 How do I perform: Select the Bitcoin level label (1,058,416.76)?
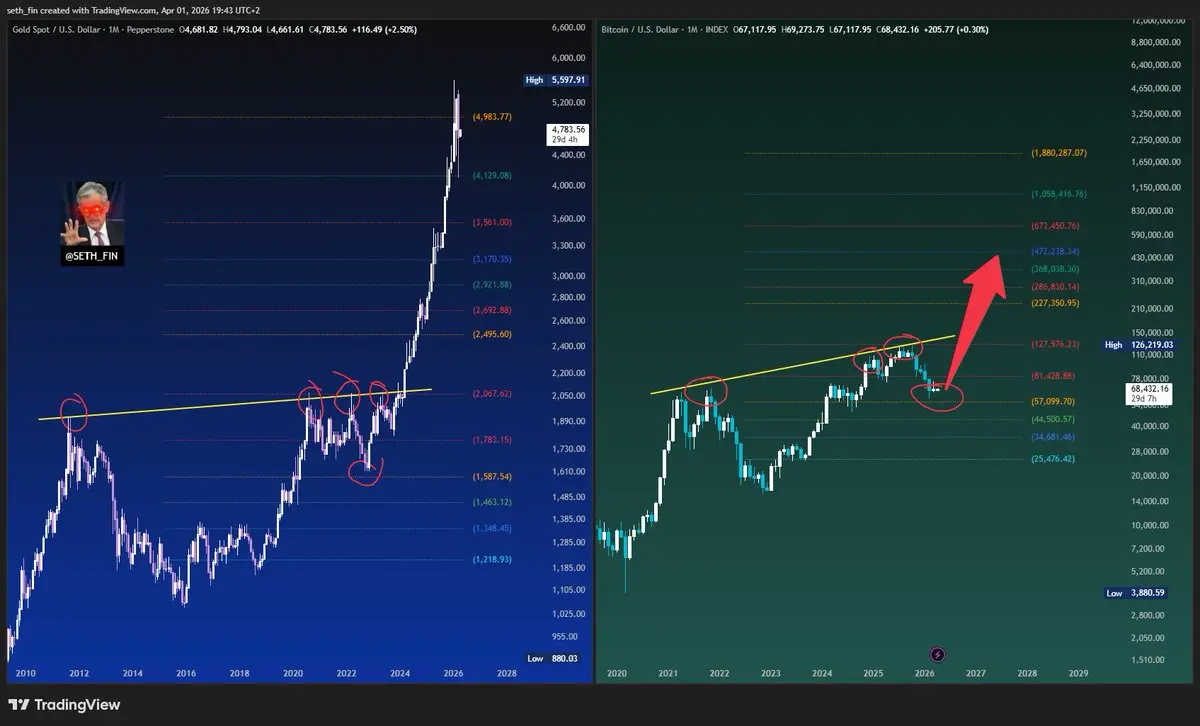pyautogui.click(x=1058, y=194)
